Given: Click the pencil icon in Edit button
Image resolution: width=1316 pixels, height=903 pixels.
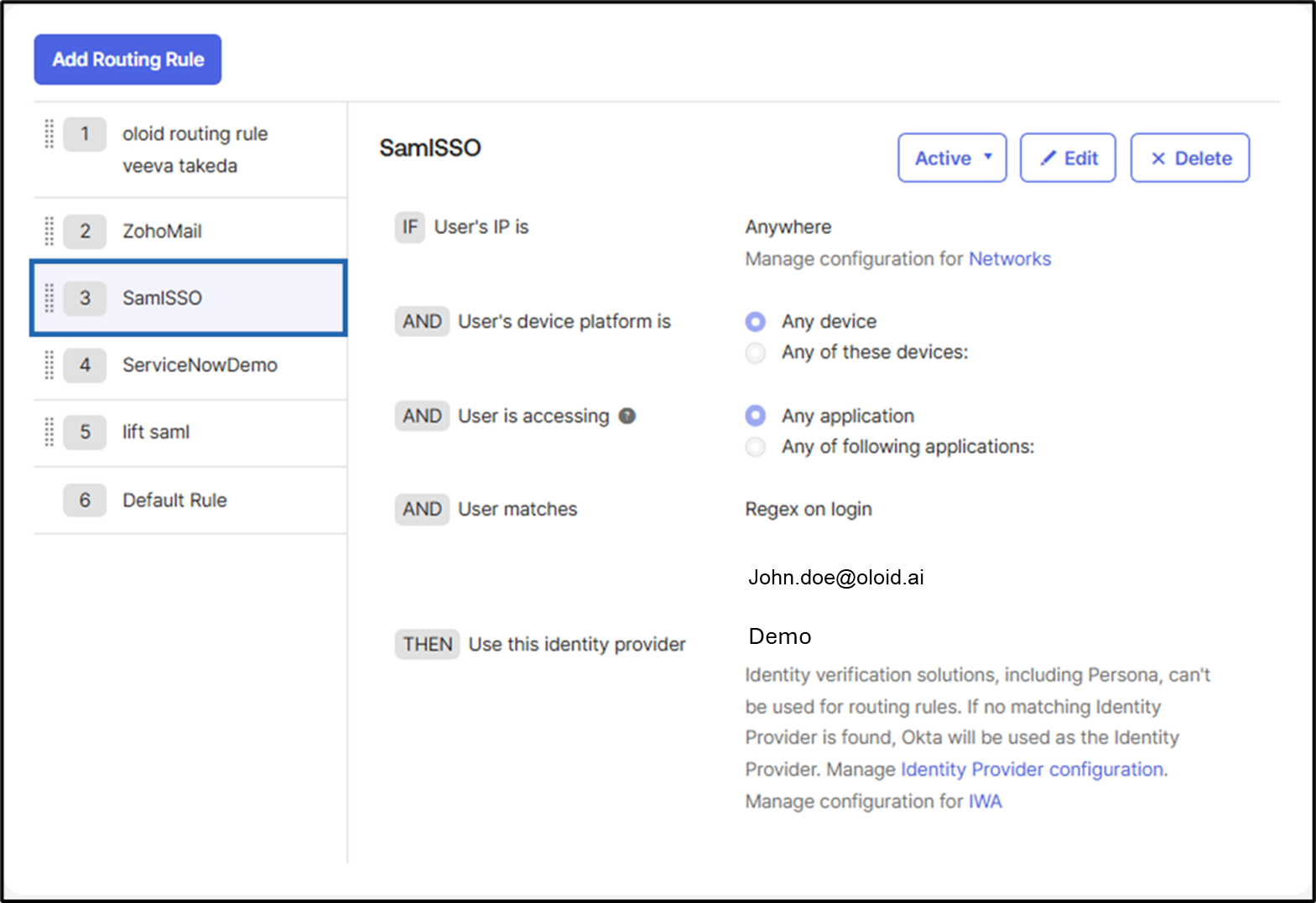Looking at the screenshot, I should coord(1048,158).
